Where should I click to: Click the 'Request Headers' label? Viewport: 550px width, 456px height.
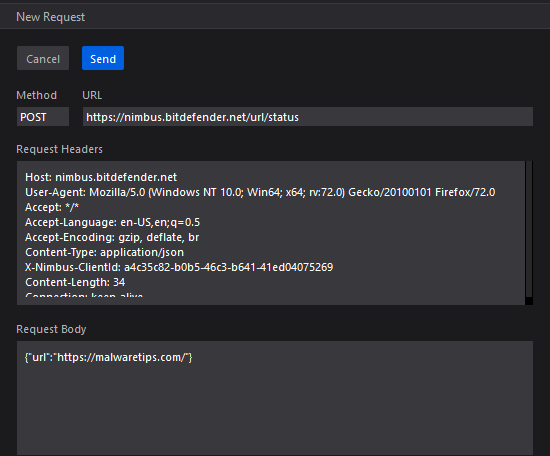(x=59, y=149)
